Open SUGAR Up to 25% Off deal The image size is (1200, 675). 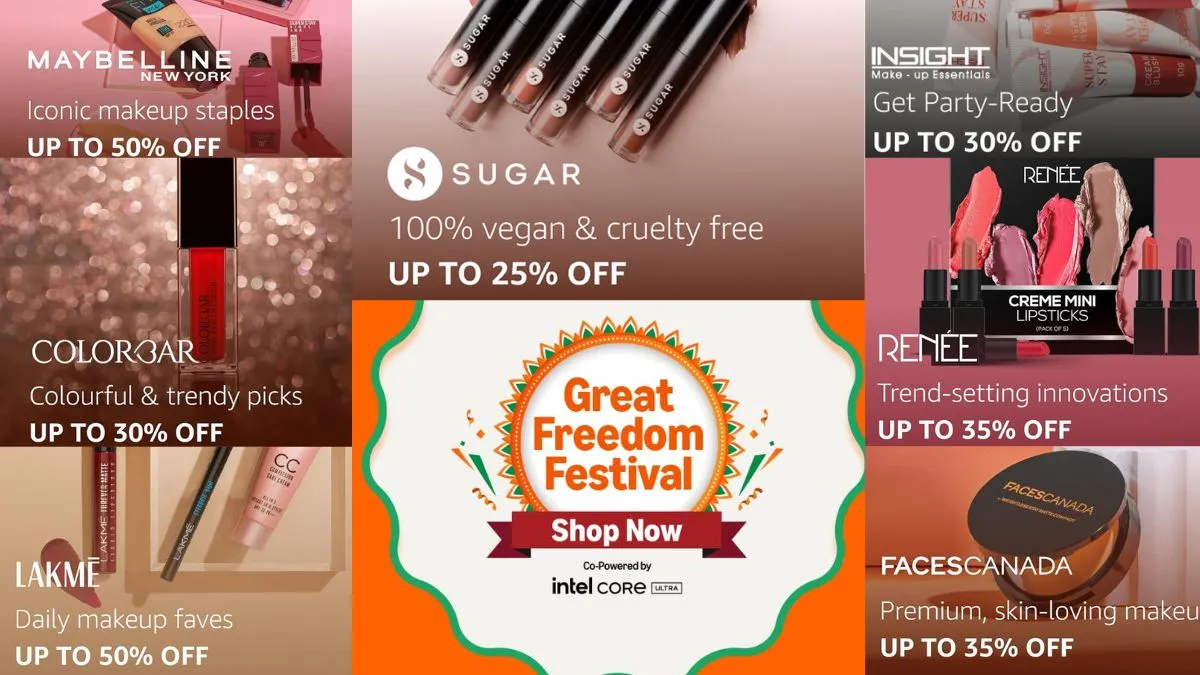tap(507, 272)
